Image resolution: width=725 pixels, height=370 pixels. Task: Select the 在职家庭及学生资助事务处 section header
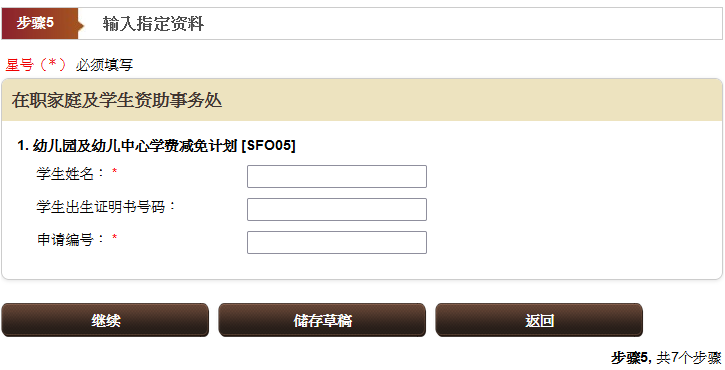point(117,100)
